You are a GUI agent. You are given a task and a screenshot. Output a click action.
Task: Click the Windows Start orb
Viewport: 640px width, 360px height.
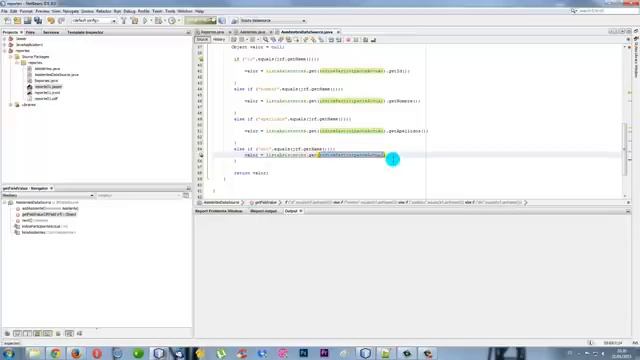(x=9, y=353)
